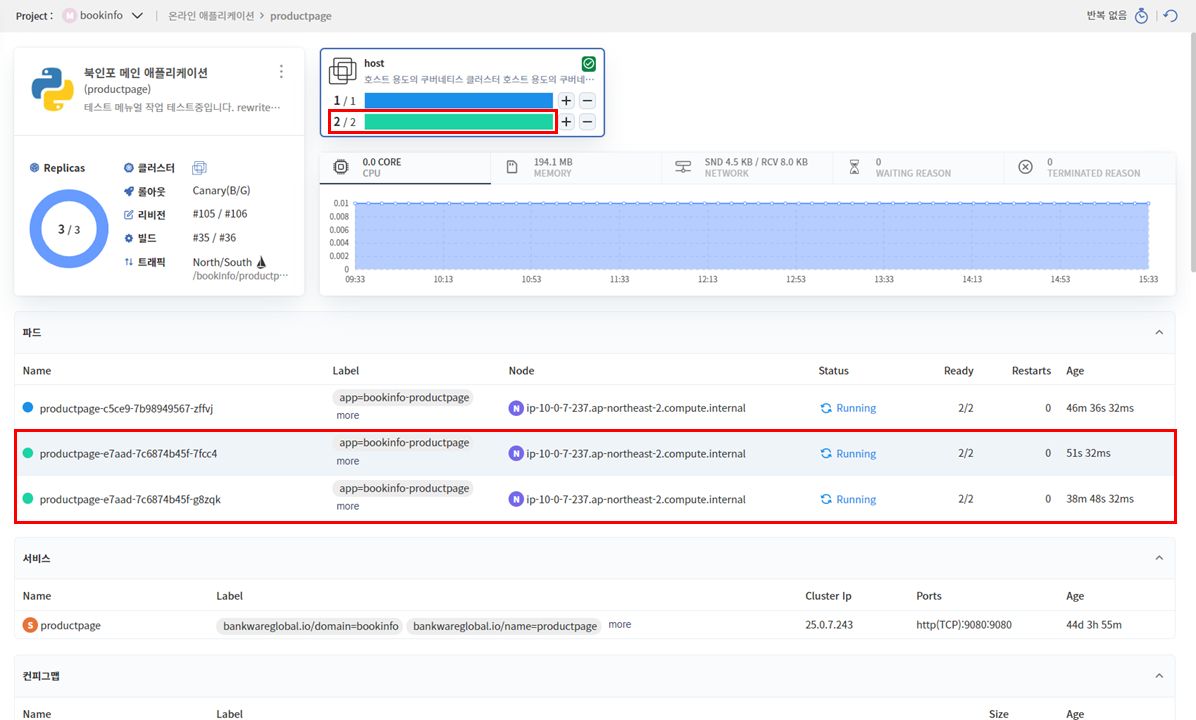The height and width of the screenshot is (720, 1196).
Task: Click the green check status icon on the host card
Action: 588,64
